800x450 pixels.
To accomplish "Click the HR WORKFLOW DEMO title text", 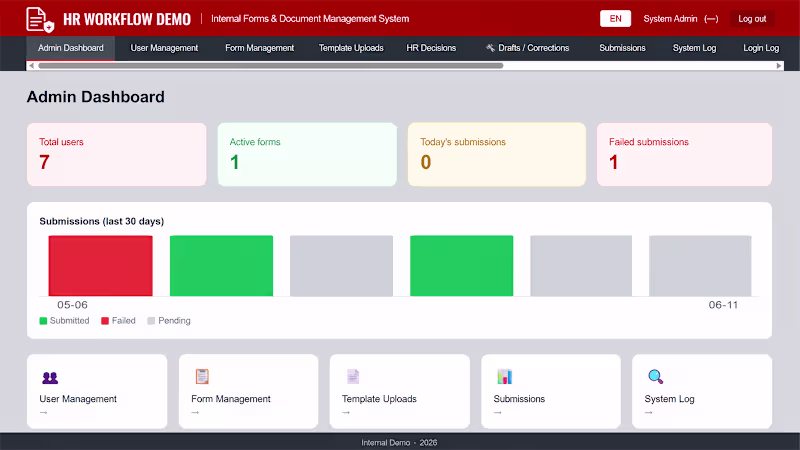I will point(127,19).
